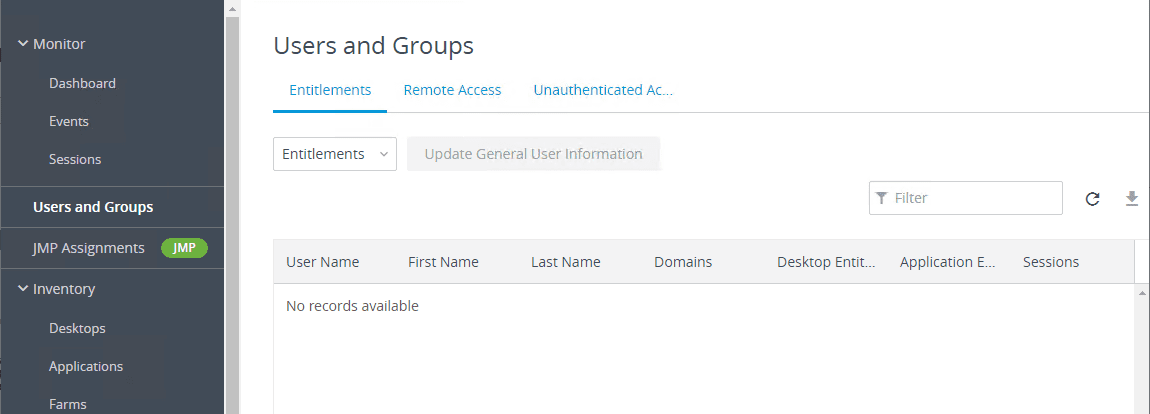1150x414 pixels.
Task: Open the Unauthenticated Access tab
Action: click(x=602, y=90)
